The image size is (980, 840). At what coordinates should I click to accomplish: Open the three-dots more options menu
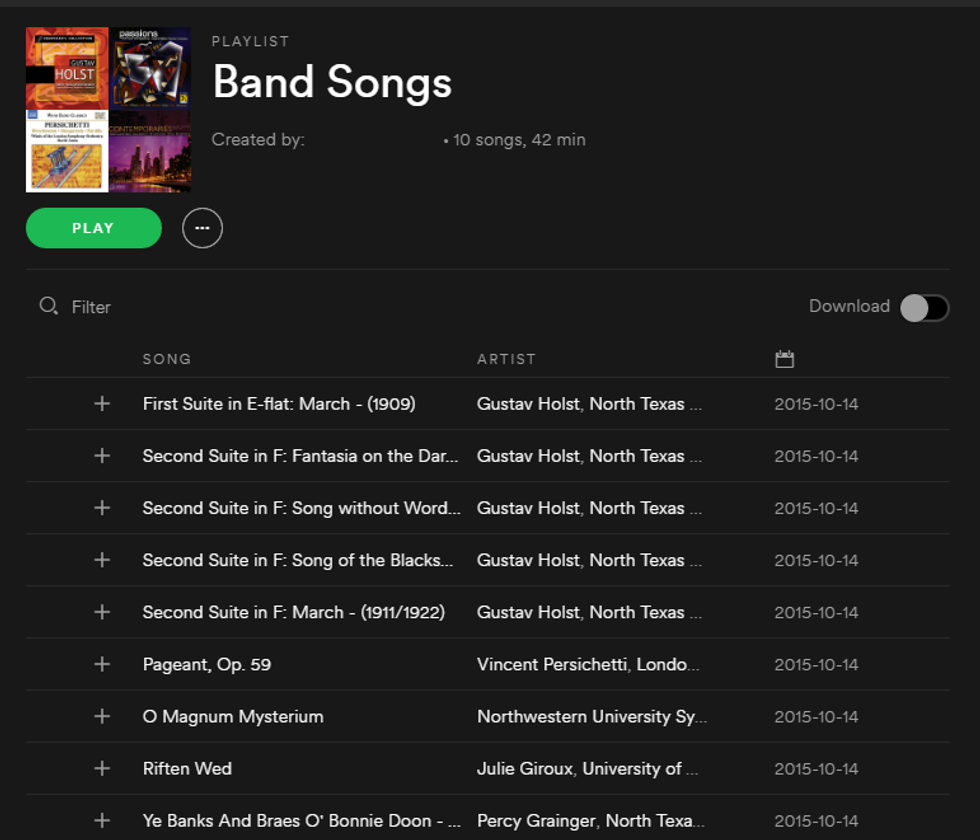[x=202, y=228]
